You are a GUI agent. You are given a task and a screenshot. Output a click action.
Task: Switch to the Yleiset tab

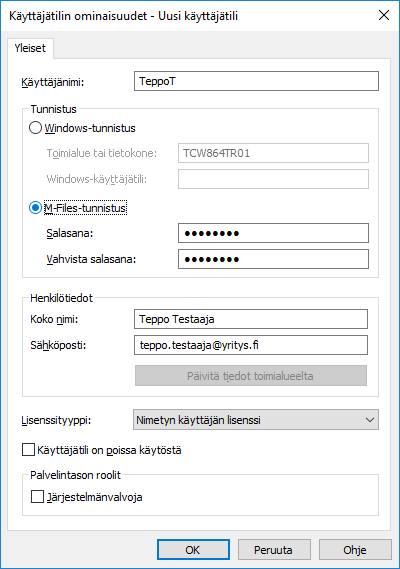(30, 48)
